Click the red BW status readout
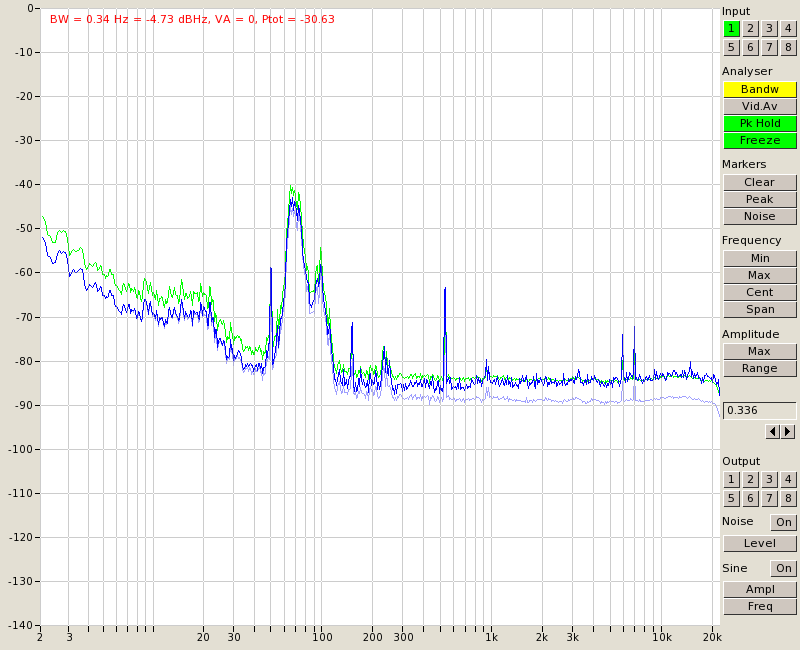Image resolution: width=800 pixels, height=650 pixels. 192,19
